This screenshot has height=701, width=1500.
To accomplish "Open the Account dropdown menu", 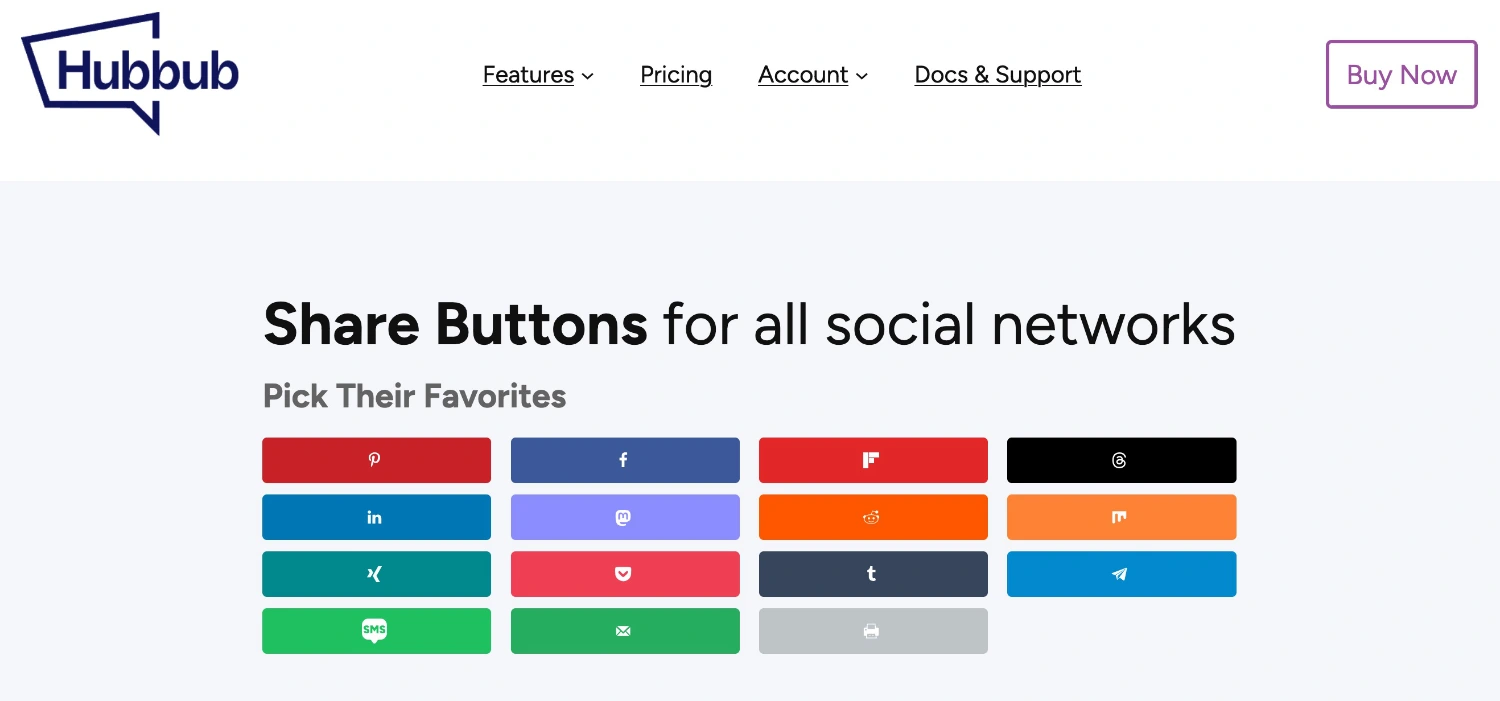I will tap(813, 75).
